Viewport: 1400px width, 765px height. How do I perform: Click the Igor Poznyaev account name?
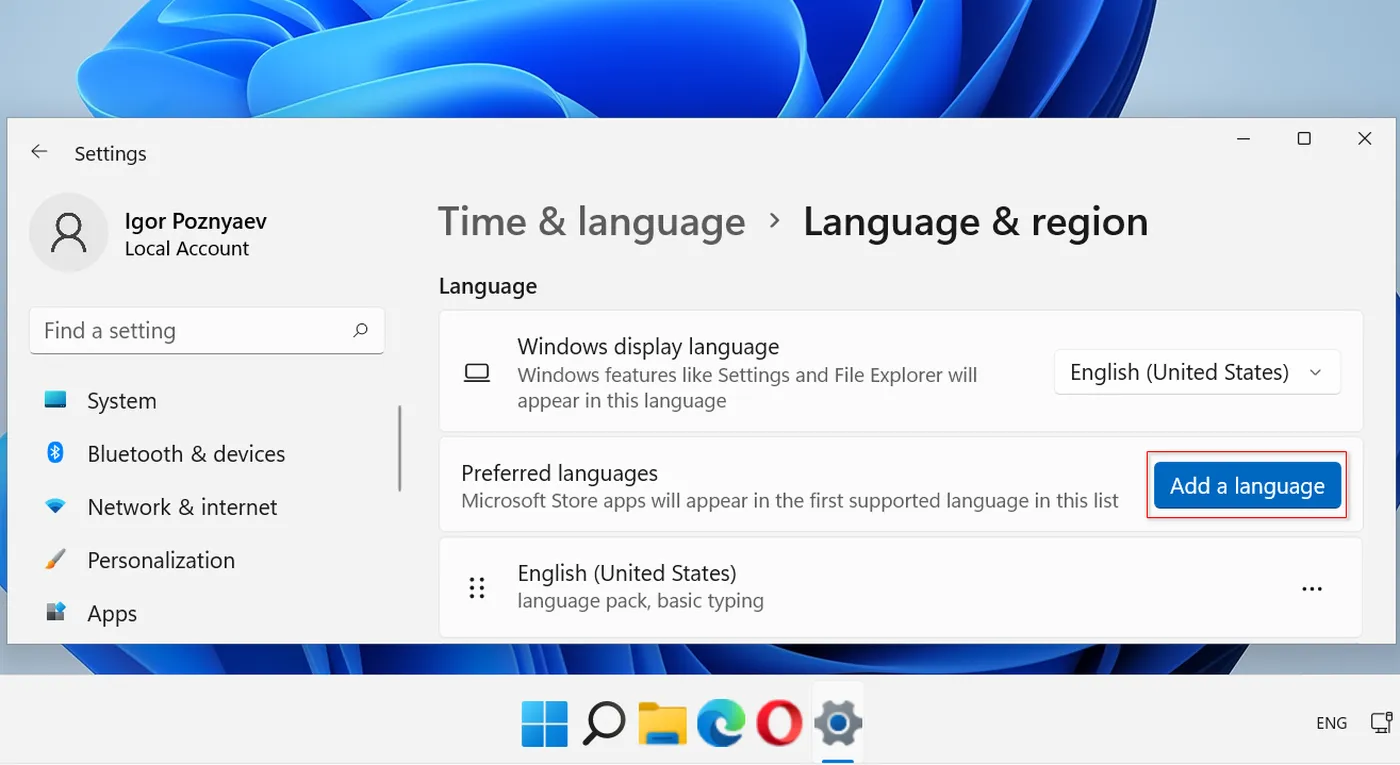pyautogui.click(x=196, y=221)
